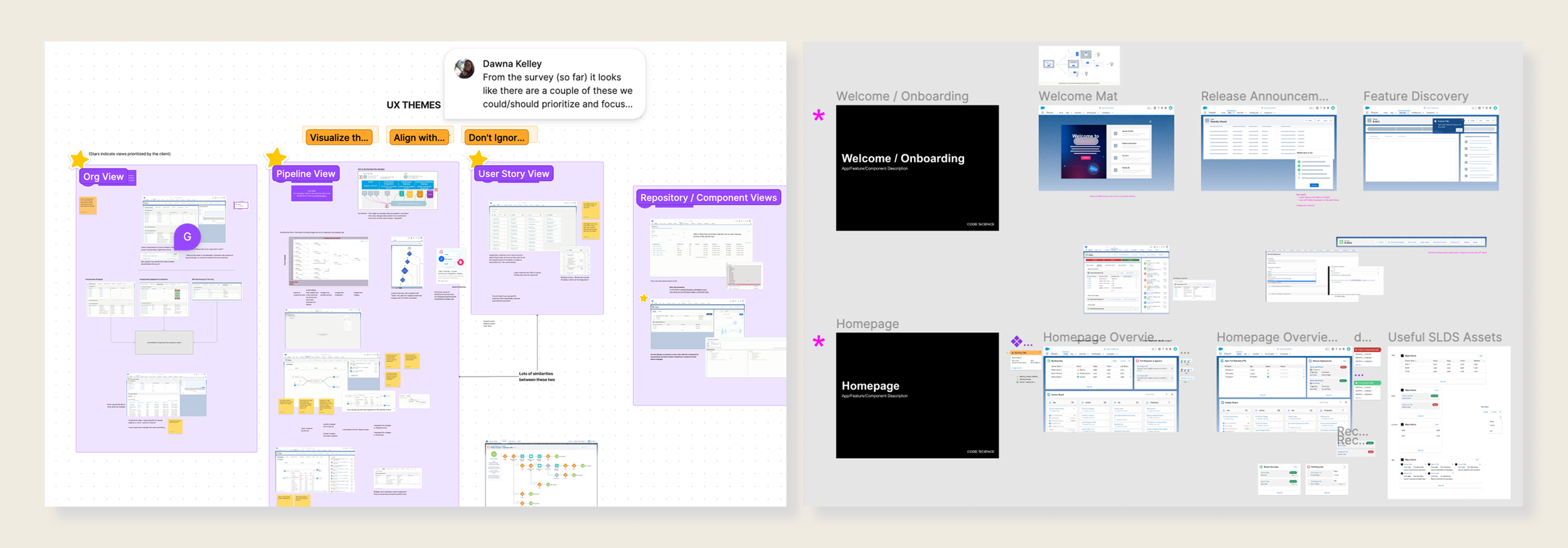Viewport: 1568px width, 548px height.
Task: Open the black Homepage cover thumbnail
Action: [917, 395]
